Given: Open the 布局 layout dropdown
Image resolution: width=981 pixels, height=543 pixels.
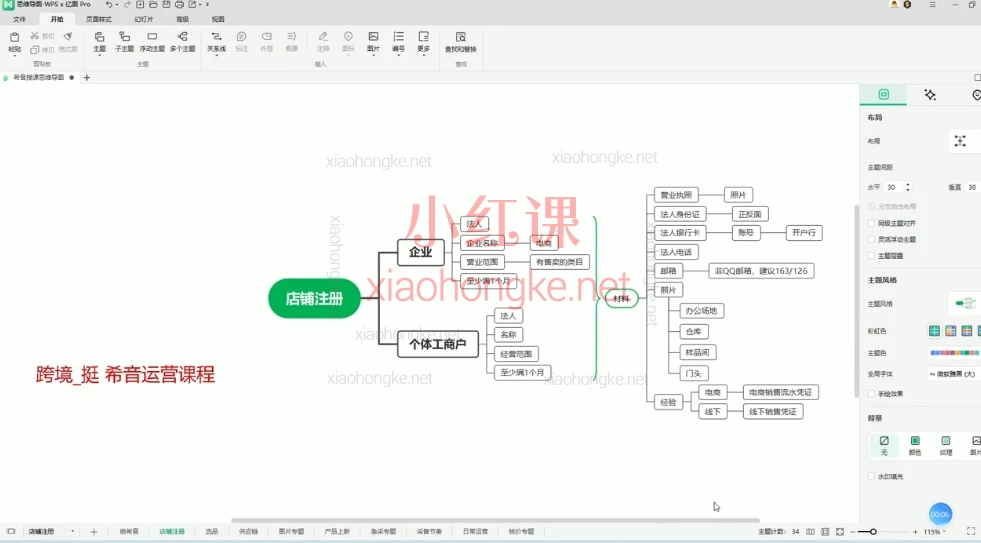Looking at the screenshot, I should click(x=964, y=141).
